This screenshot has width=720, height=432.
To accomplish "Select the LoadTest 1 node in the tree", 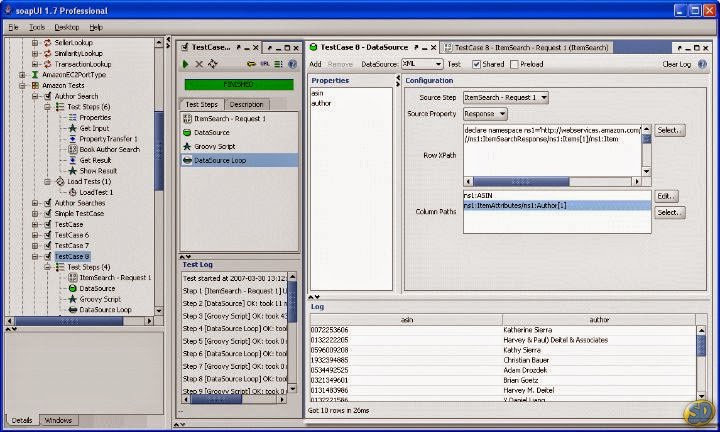I will (96, 192).
